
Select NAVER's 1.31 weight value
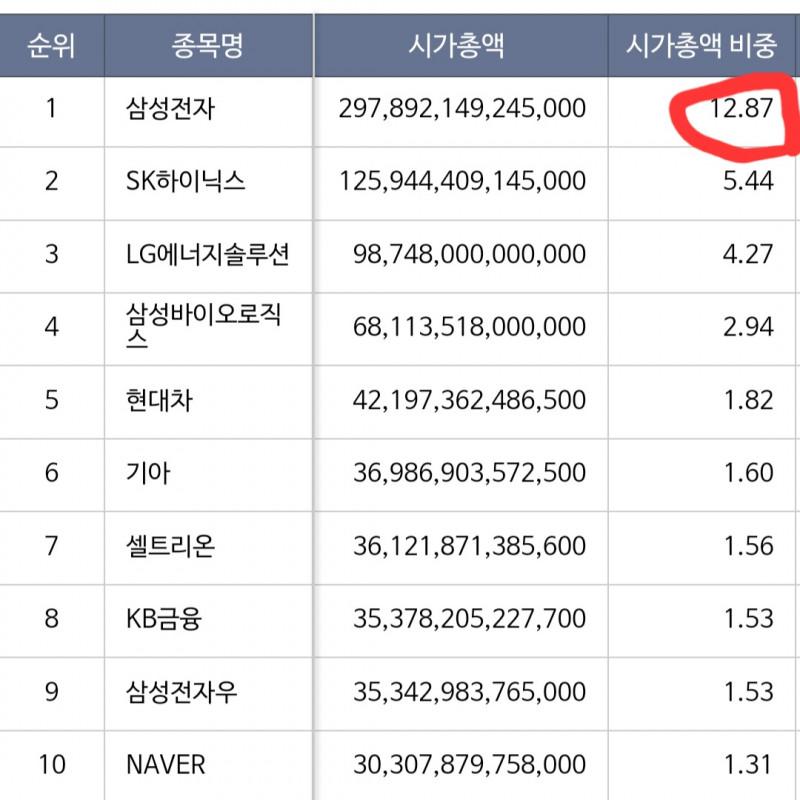pyautogui.click(x=748, y=765)
